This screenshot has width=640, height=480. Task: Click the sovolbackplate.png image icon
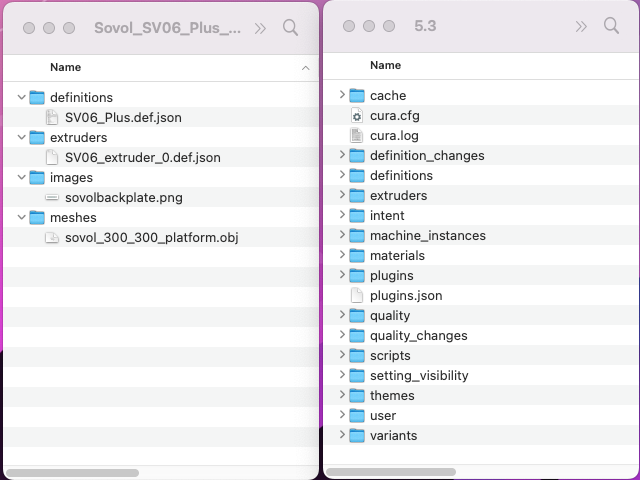[52, 198]
